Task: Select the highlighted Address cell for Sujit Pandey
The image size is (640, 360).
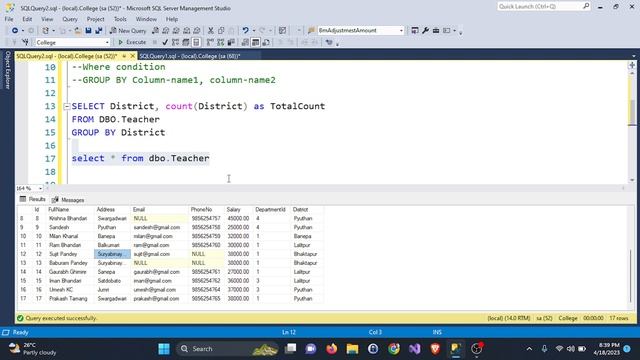Action: click(113, 254)
